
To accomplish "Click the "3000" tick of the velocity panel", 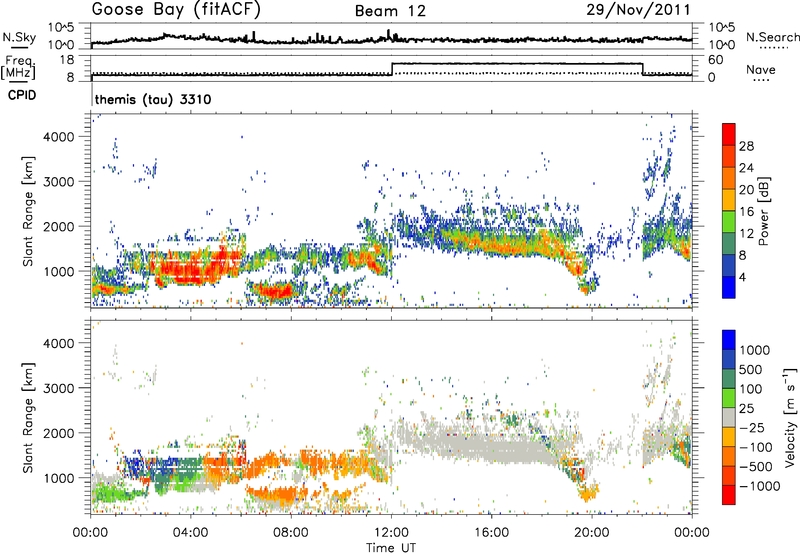I will pyautogui.click(x=58, y=388).
